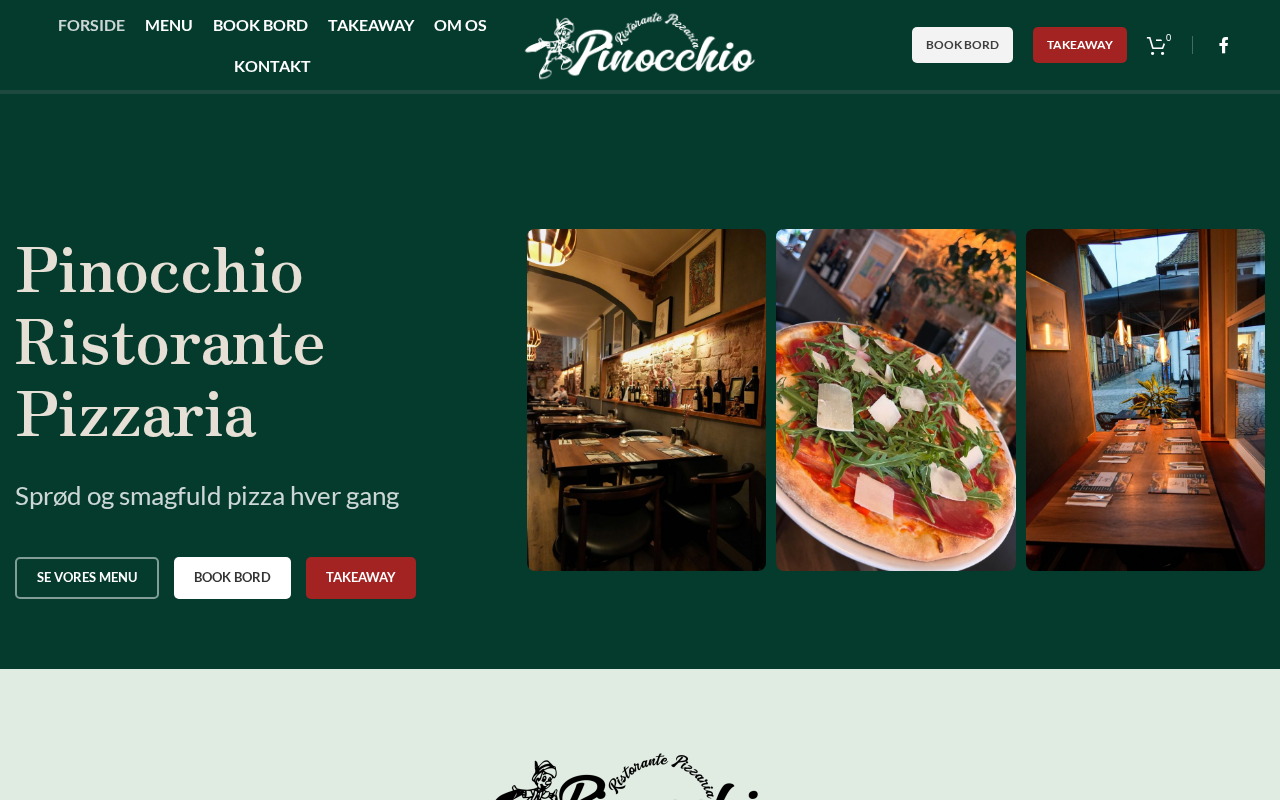
Task: View the restaurant interior photo
Action: [646, 400]
